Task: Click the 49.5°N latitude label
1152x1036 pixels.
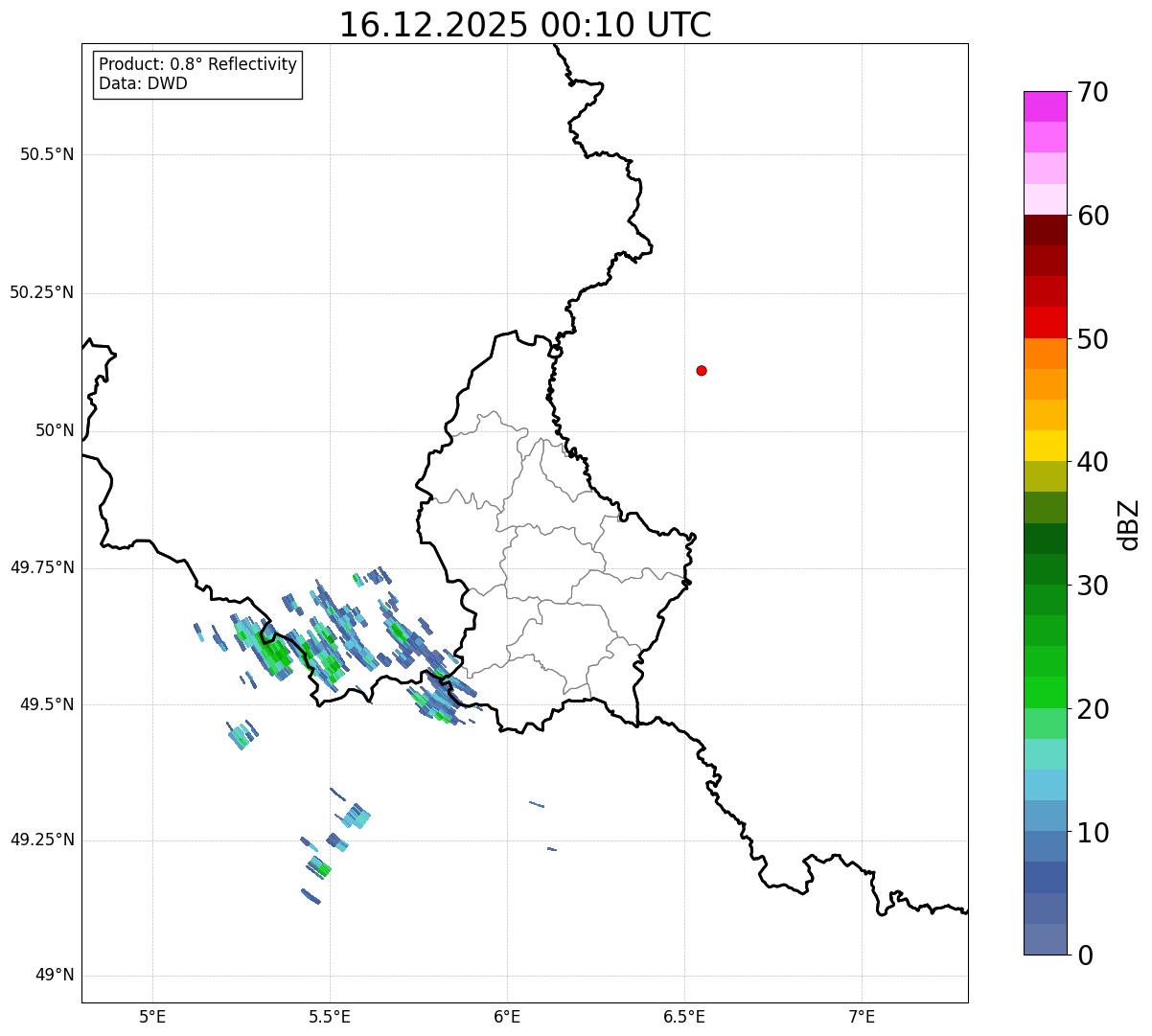Action: click(47, 704)
